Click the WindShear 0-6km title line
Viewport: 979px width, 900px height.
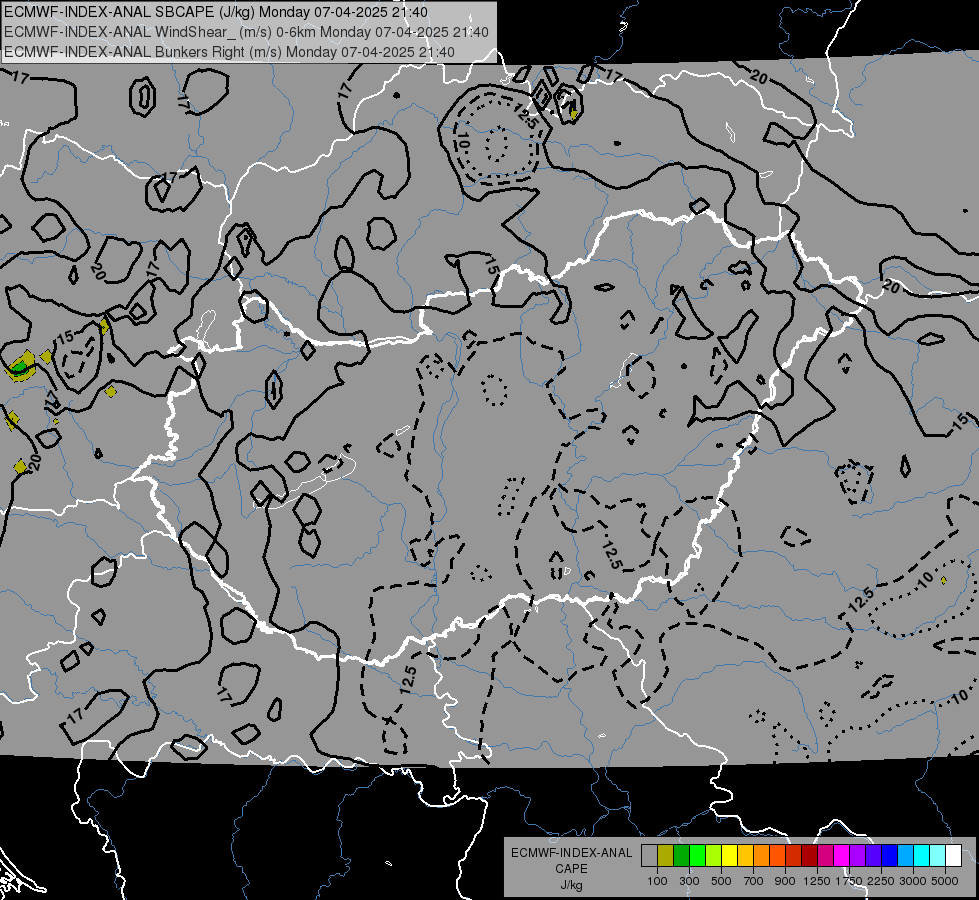pos(246,32)
